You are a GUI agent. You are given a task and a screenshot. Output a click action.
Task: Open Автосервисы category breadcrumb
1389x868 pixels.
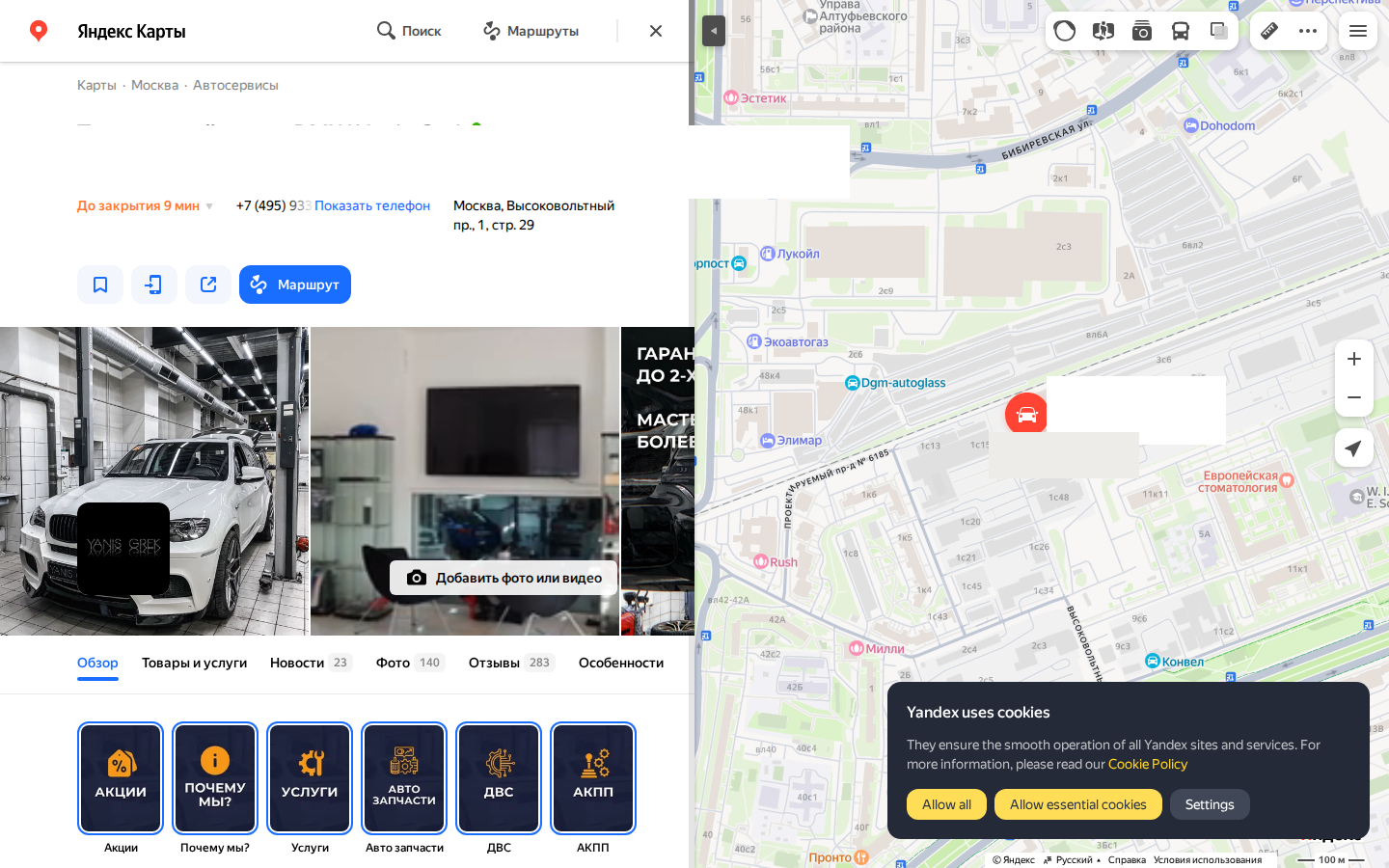coord(235,85)
